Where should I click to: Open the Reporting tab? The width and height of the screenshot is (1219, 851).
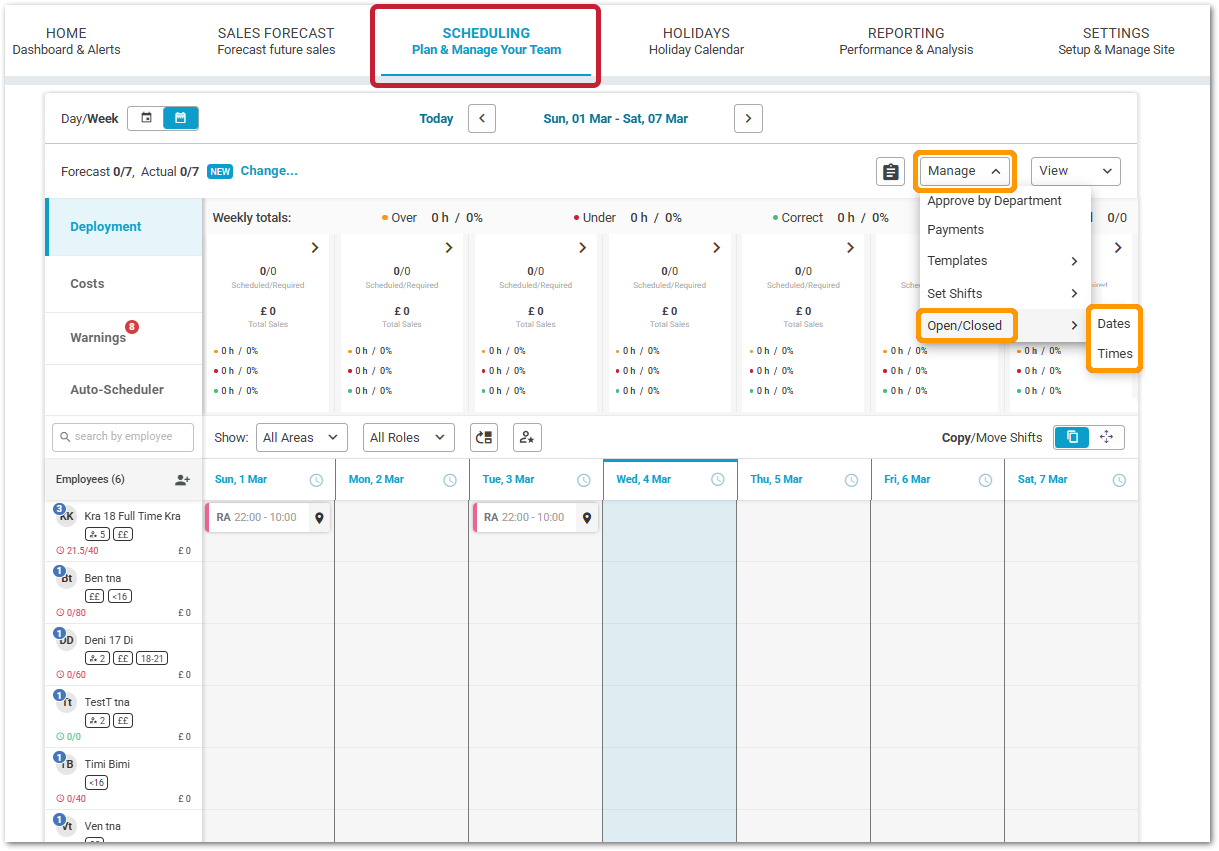pos(905,41)
